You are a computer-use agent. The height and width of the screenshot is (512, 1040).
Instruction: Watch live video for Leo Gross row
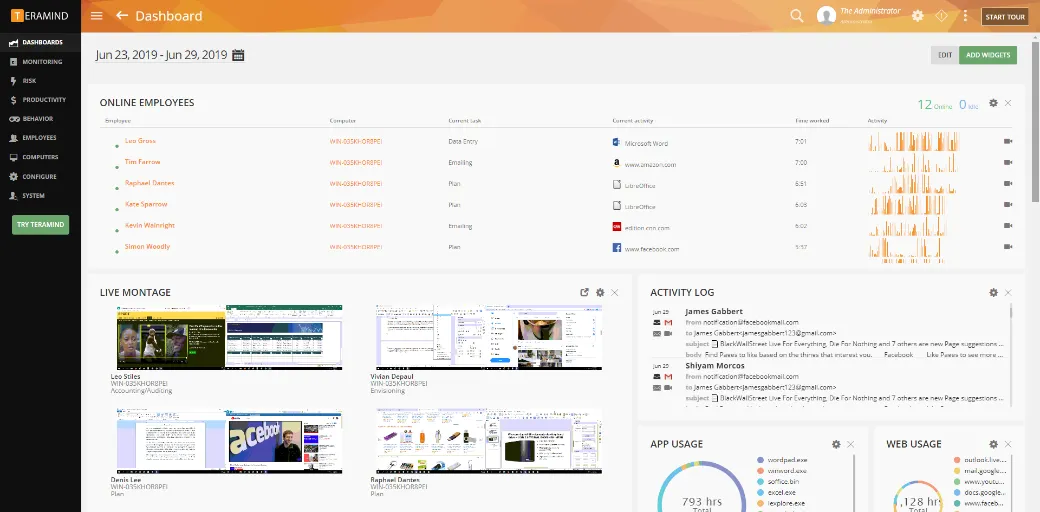(x=1008, y=141)
